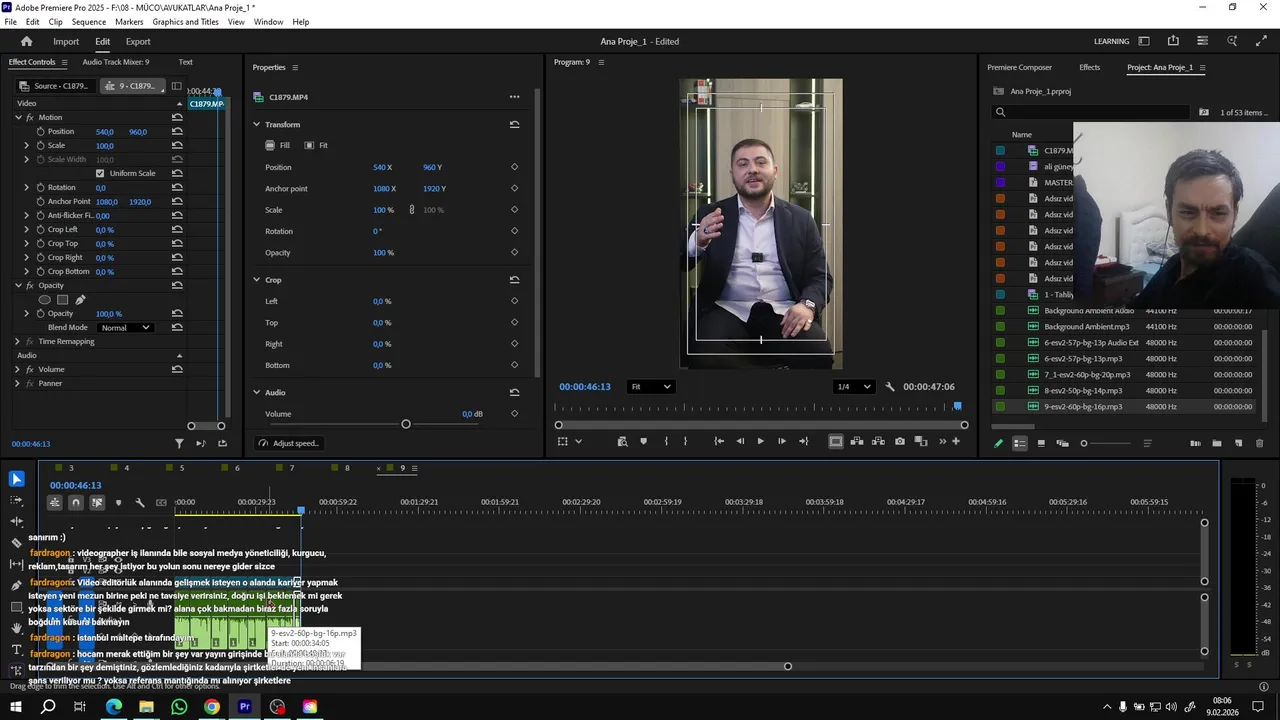Switch to Premiere Composer tab
1280x720 pixels.
[x=1019, y=67]
